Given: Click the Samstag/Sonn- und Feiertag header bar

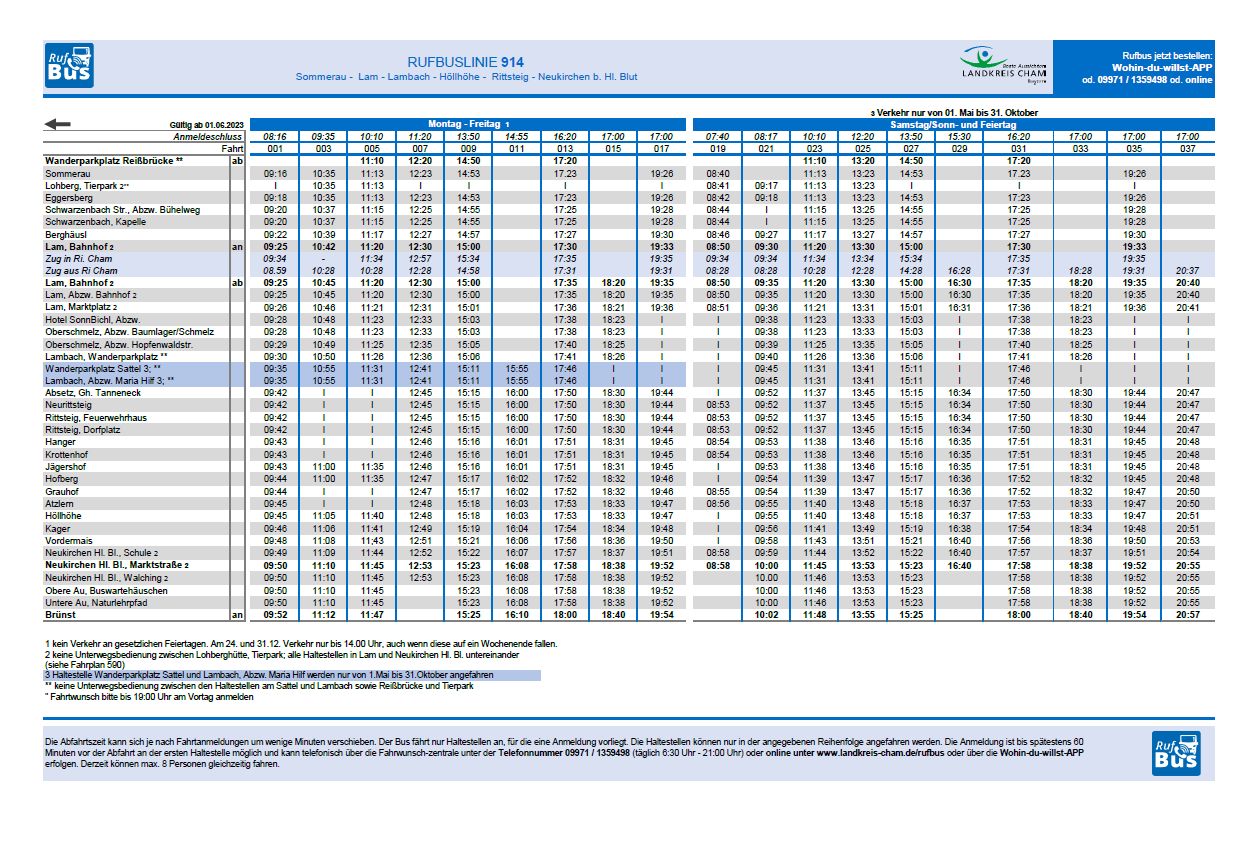Looking at the screenshot, I should pos(954,124).
